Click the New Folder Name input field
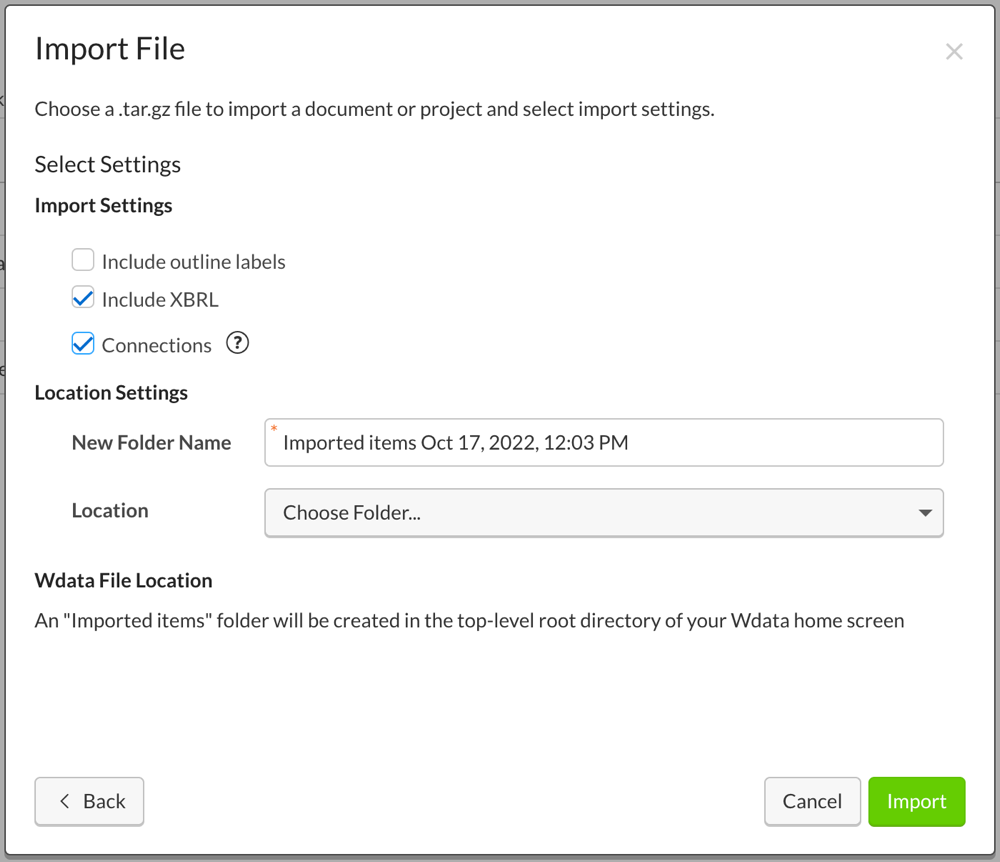Image resolution: width=1000 pixels, height=862 pixels. click(x=604, y=442)
